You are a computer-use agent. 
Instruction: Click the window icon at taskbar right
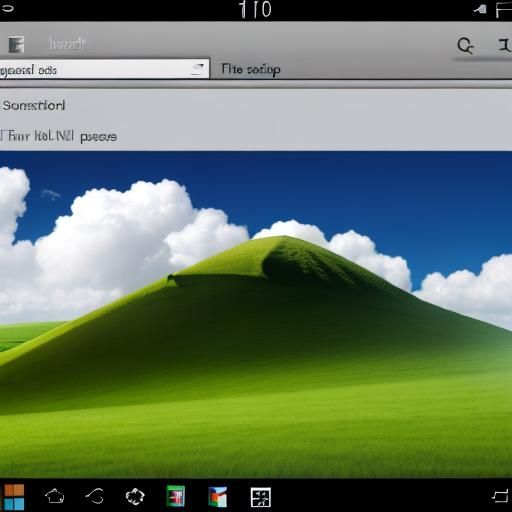click(x=500, y=496)
